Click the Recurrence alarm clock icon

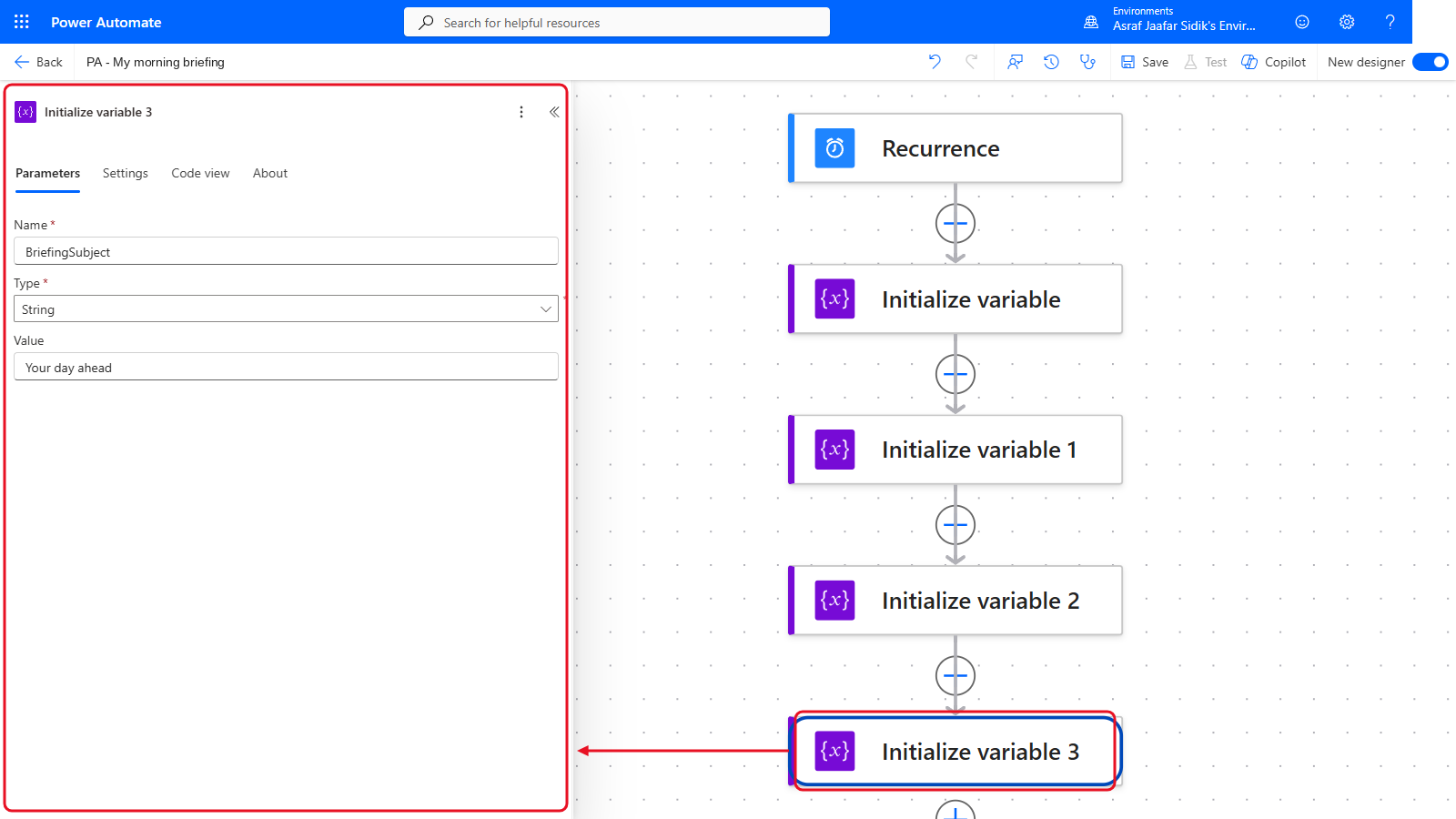point(834,148)
